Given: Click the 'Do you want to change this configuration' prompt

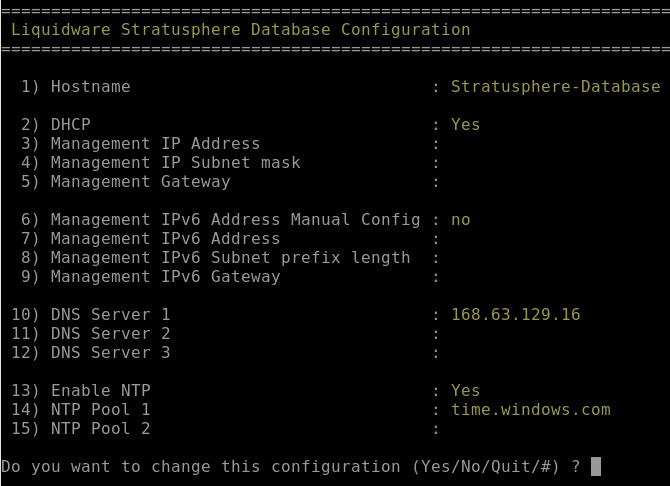Looking at the screenshot, I should click(x=201, y=467).
